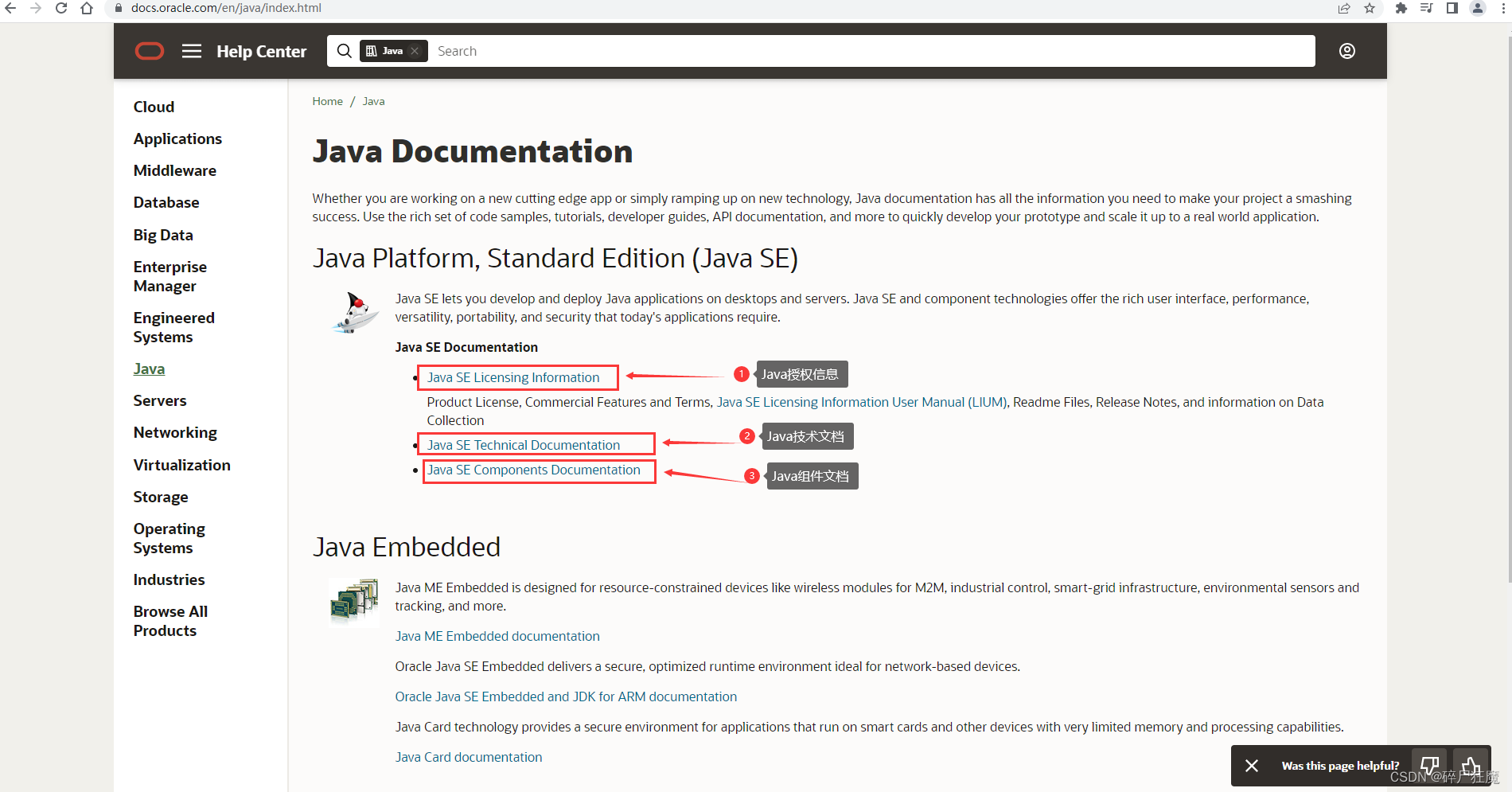Open Operating Systems category

[x=170, y=538]
